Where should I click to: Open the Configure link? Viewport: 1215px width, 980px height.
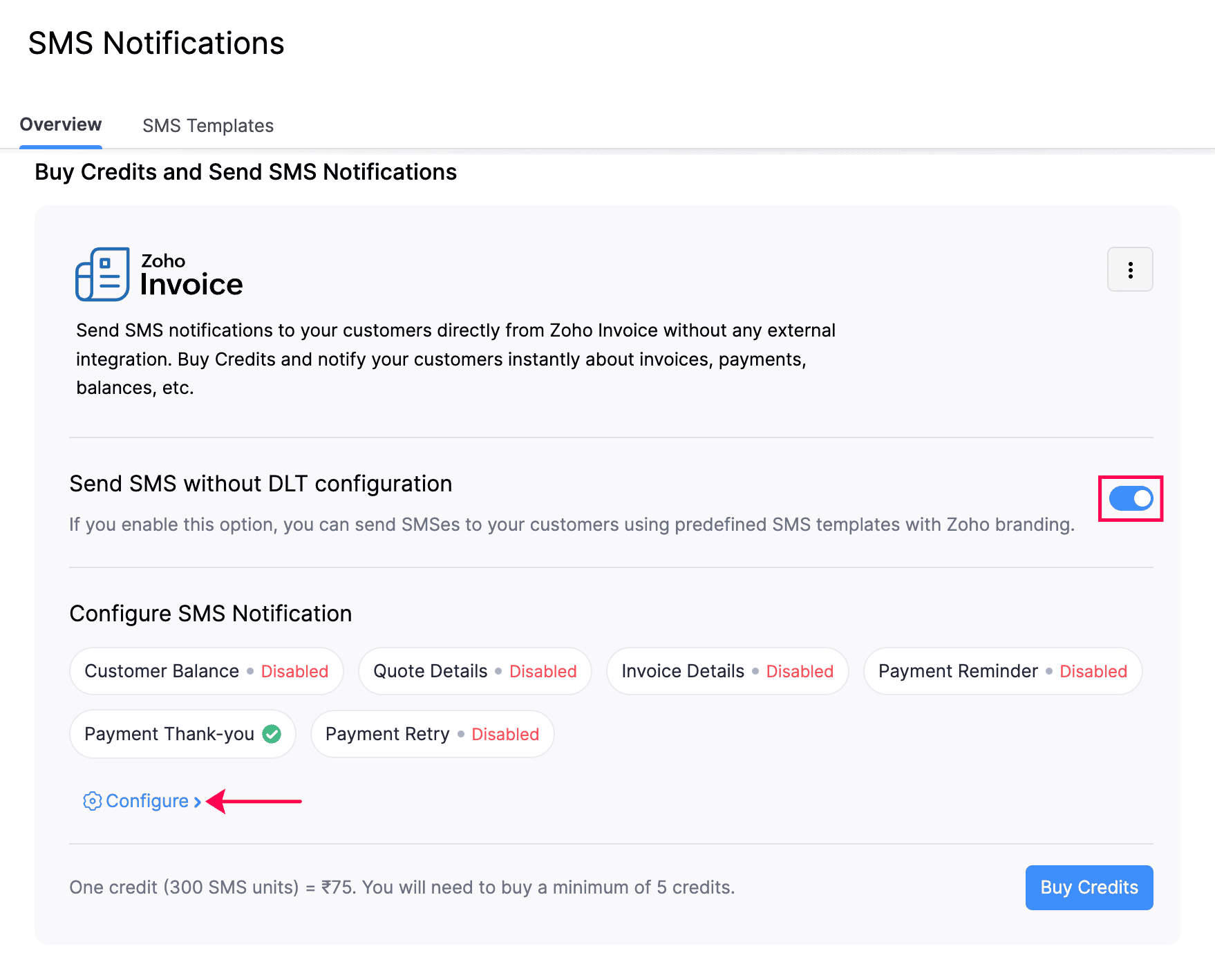(x=147, y=801)
